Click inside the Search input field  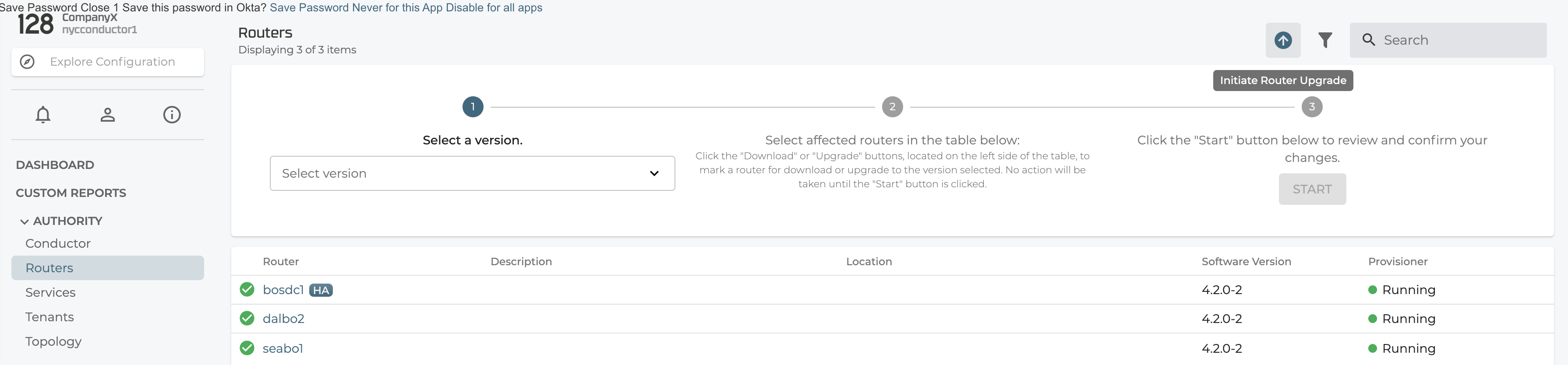click(1449, 39)
